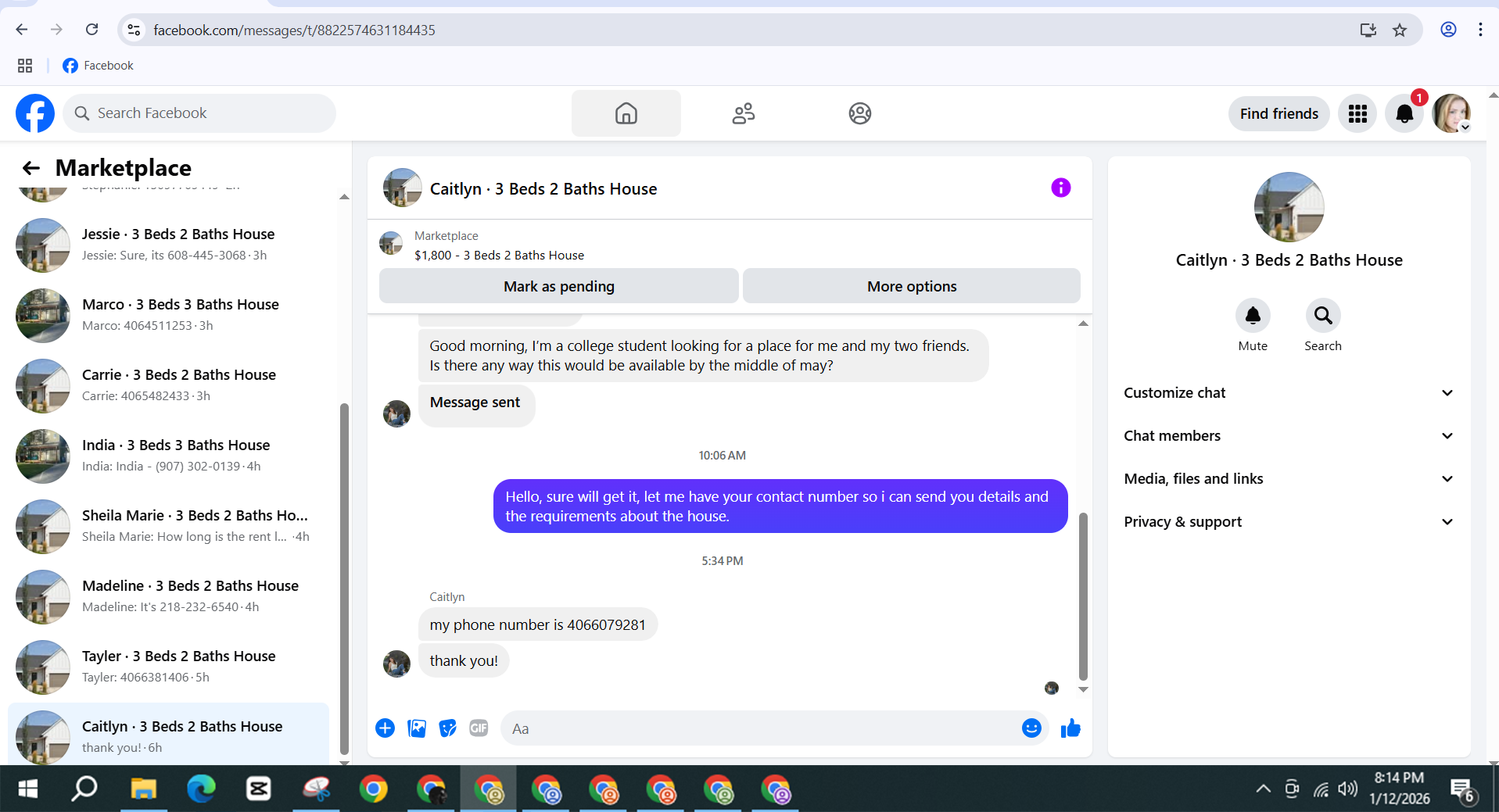The width and height of the screenshot is (1499, 812).
Task: Click Caitlyn's avatar beside thank you message
Action: coord(396,664)
